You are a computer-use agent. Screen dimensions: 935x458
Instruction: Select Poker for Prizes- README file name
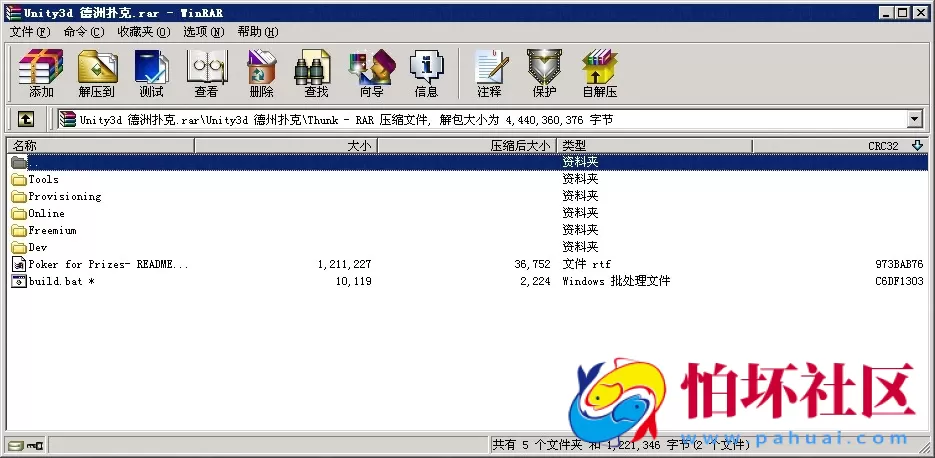click(109, 264)
